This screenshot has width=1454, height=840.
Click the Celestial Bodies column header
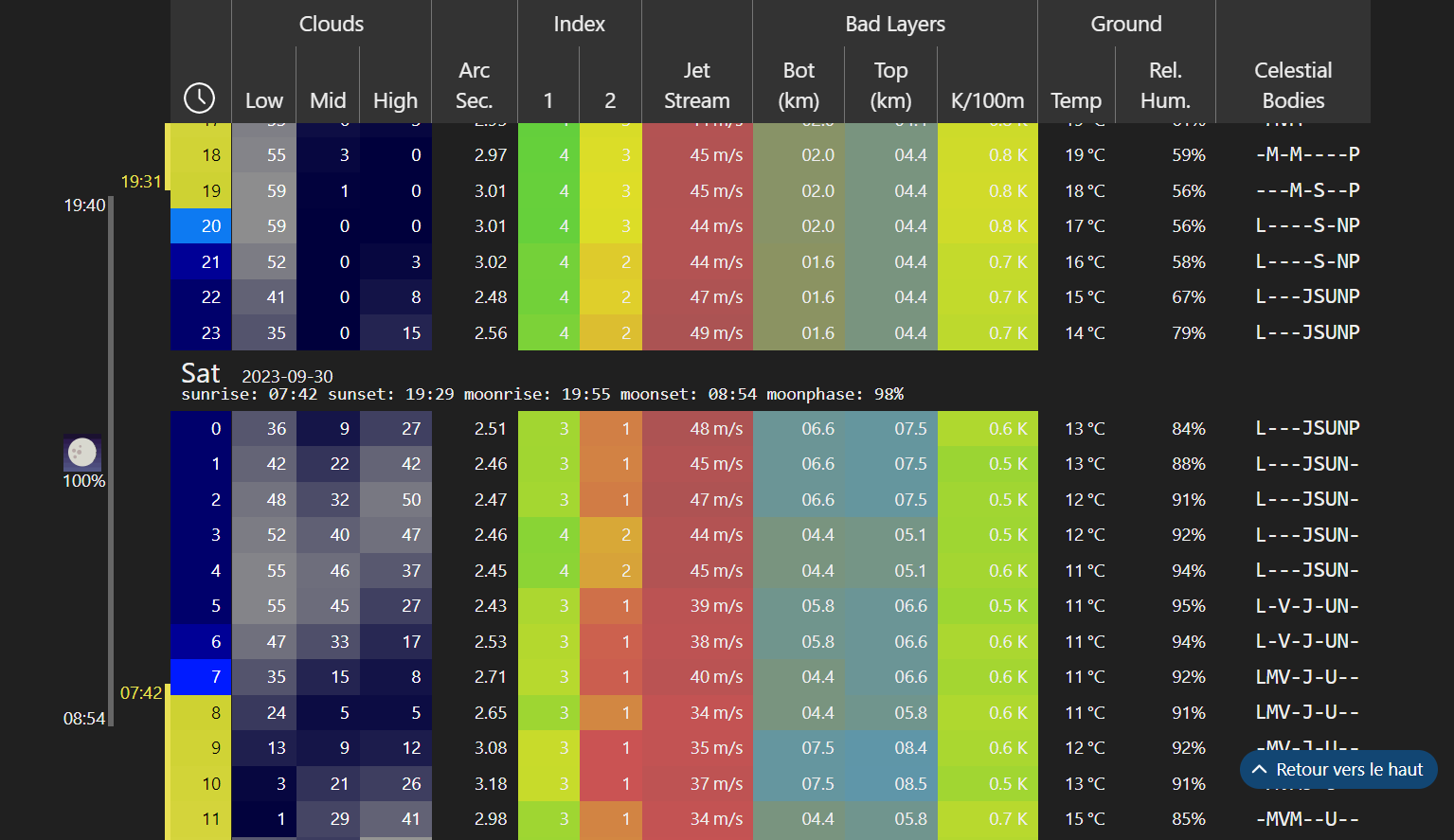click(x=1292, y=85)
